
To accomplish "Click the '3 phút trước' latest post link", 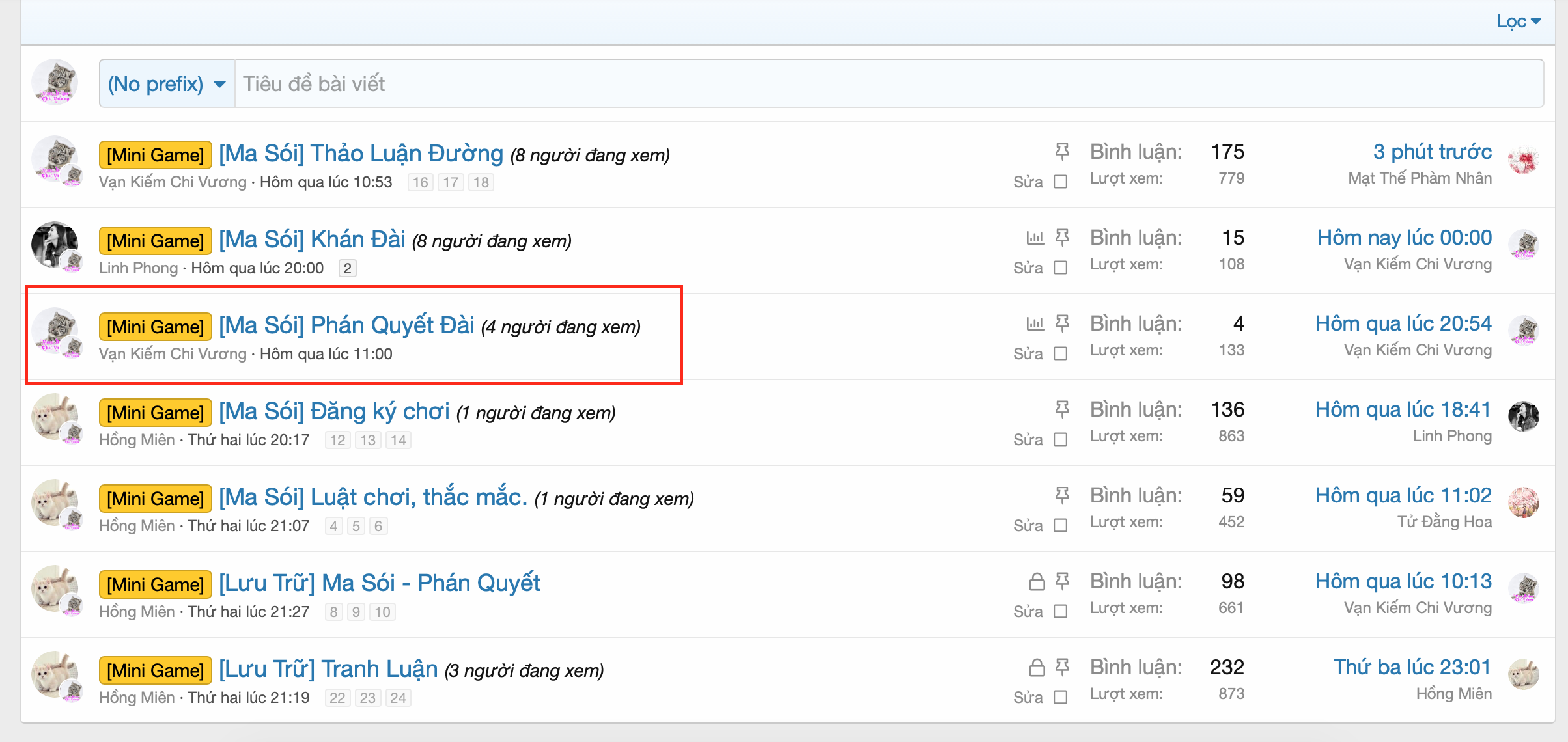I will pyautogui.click(x=1432, y=152).
